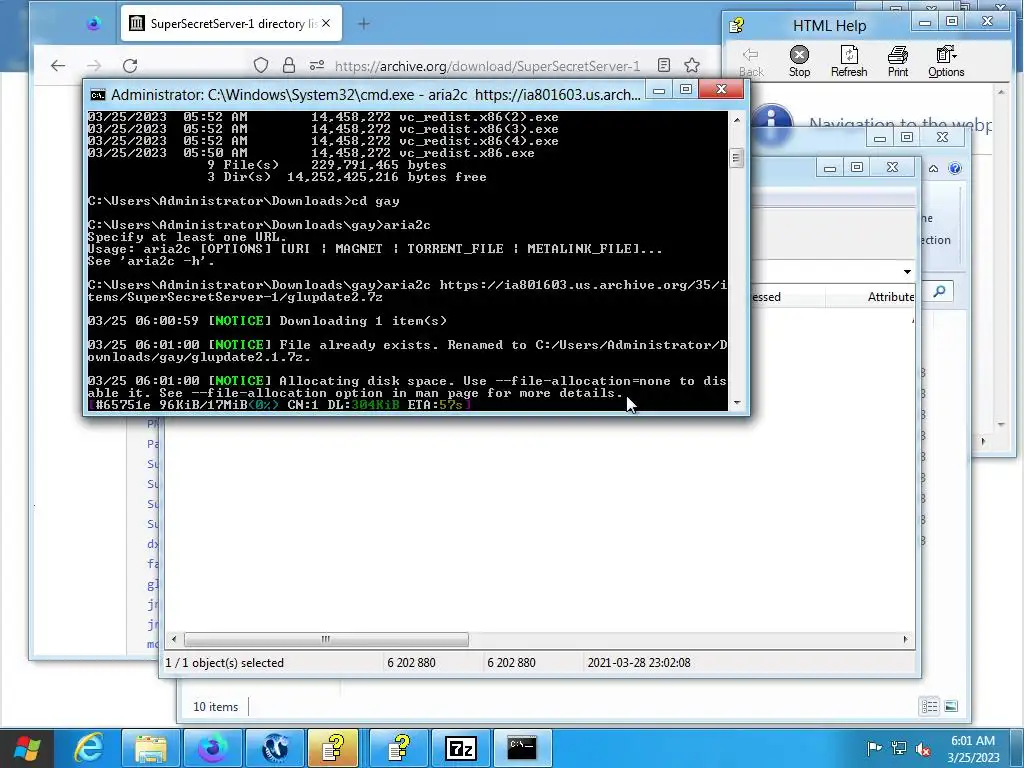Click the Firefox address bar URL
The height and width of the screenshot is (768, 1024).
point(487,66)
